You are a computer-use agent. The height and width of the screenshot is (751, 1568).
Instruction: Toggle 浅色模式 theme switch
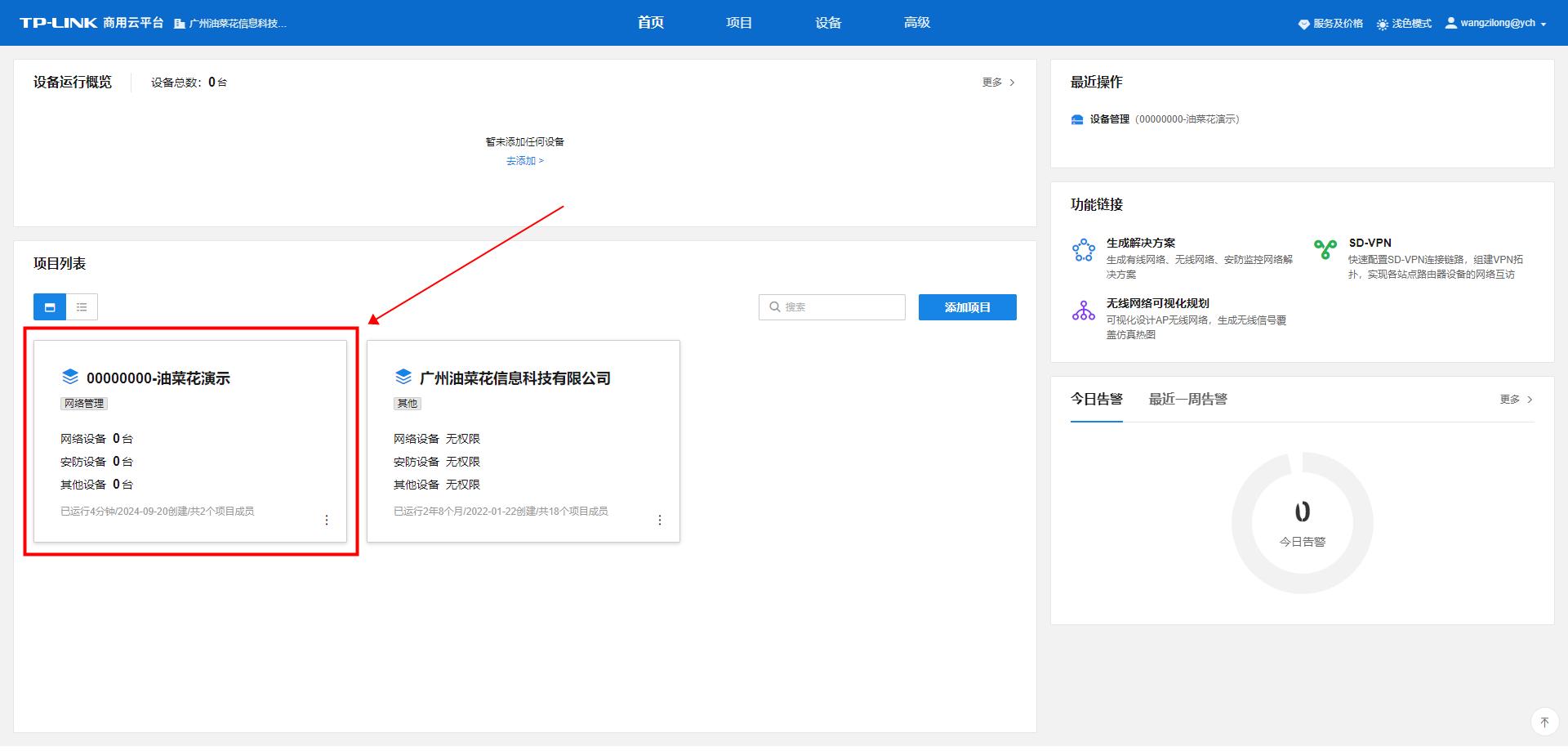tap(1404, 24)
